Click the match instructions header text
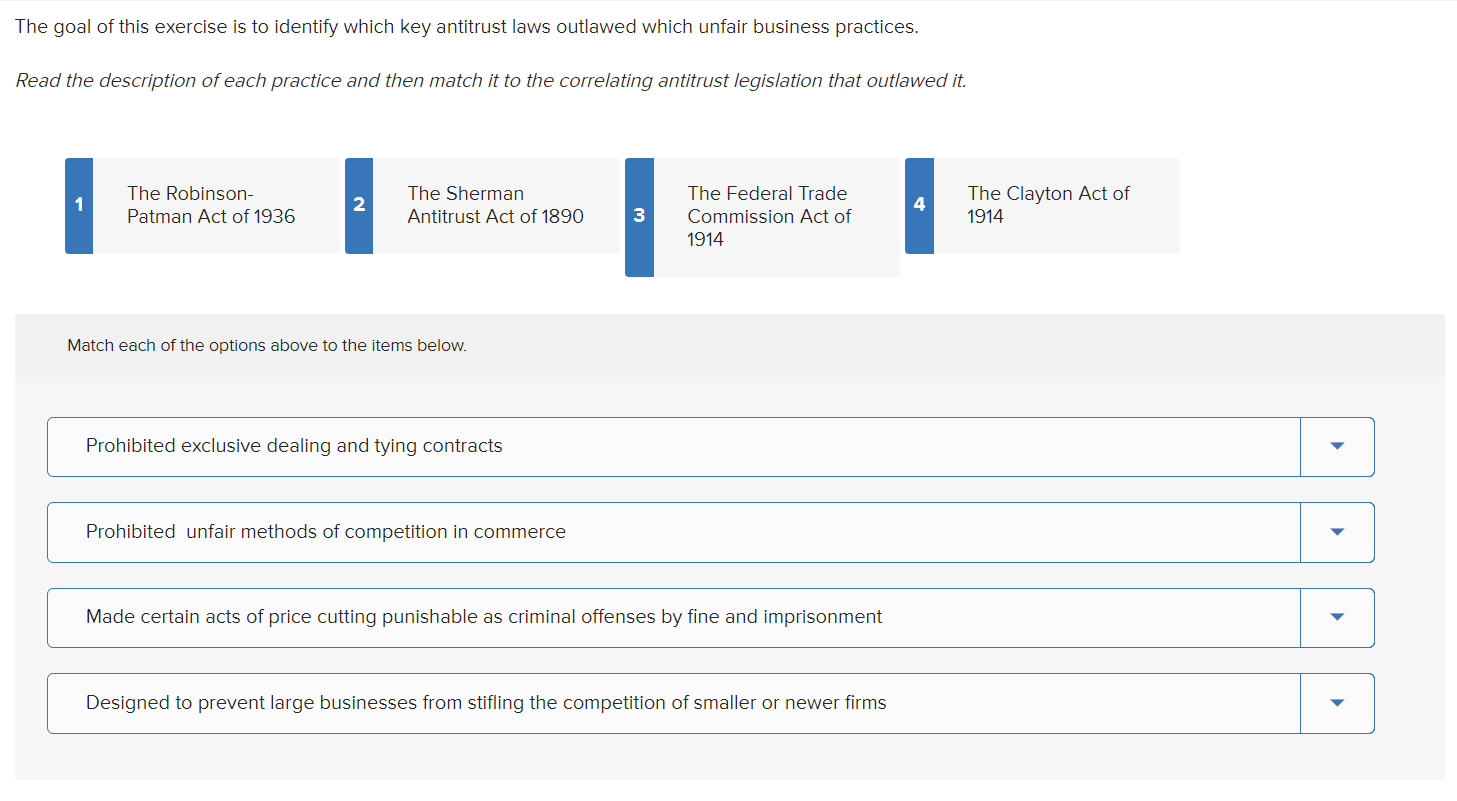Viewport: 1457px width, 801px height. [267, 345]
